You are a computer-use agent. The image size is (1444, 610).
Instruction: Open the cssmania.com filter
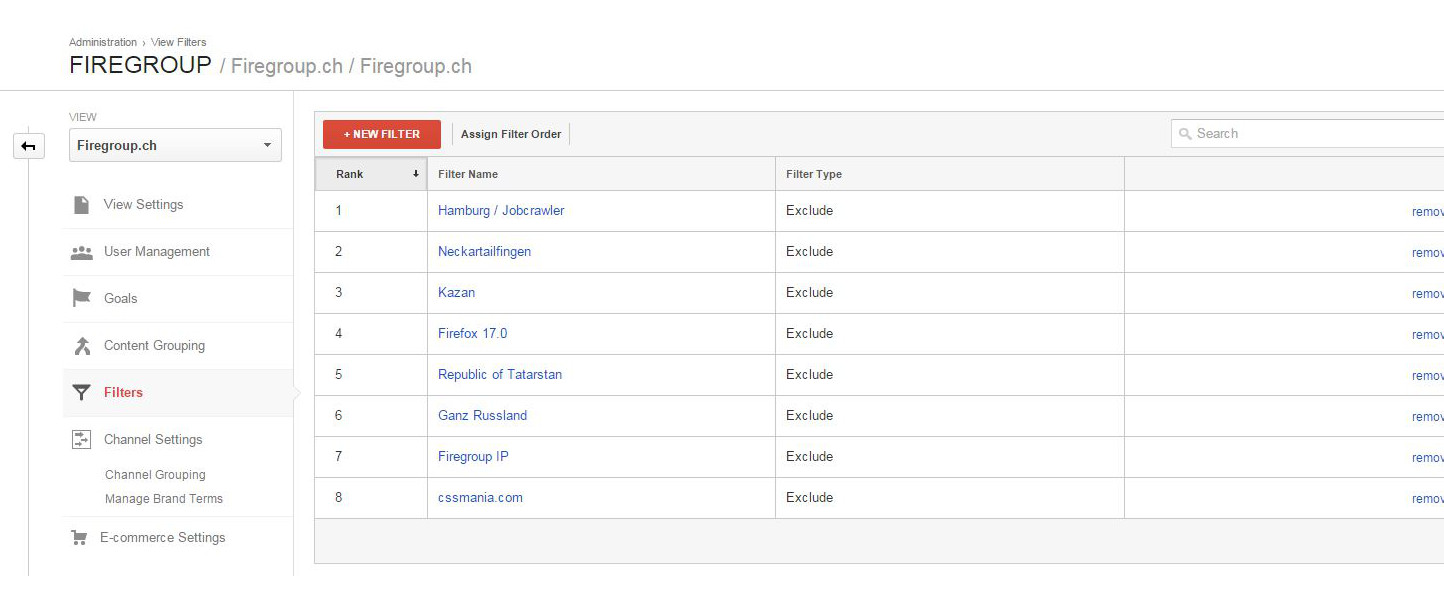[x=480, y=498]
